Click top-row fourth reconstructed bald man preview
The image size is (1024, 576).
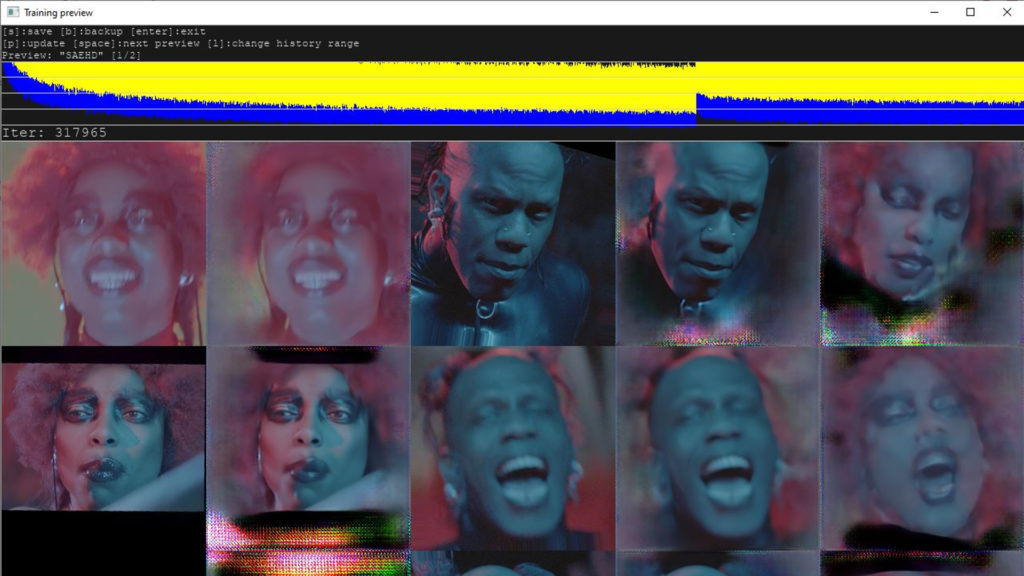[717, 244]
